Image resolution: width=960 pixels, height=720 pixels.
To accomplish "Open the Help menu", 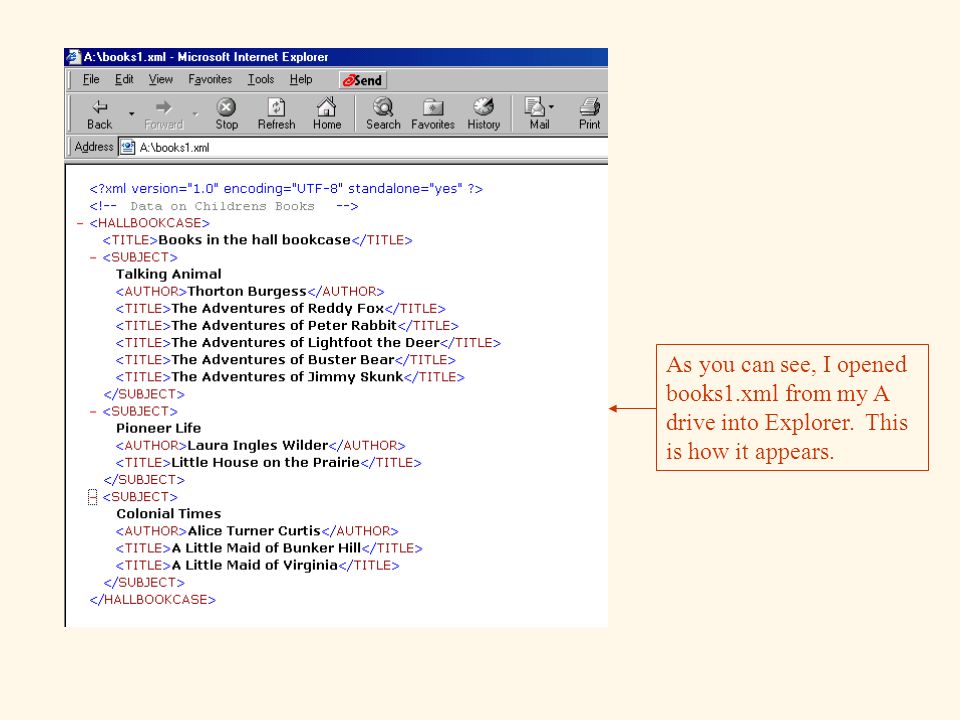I will pos(301,80).
